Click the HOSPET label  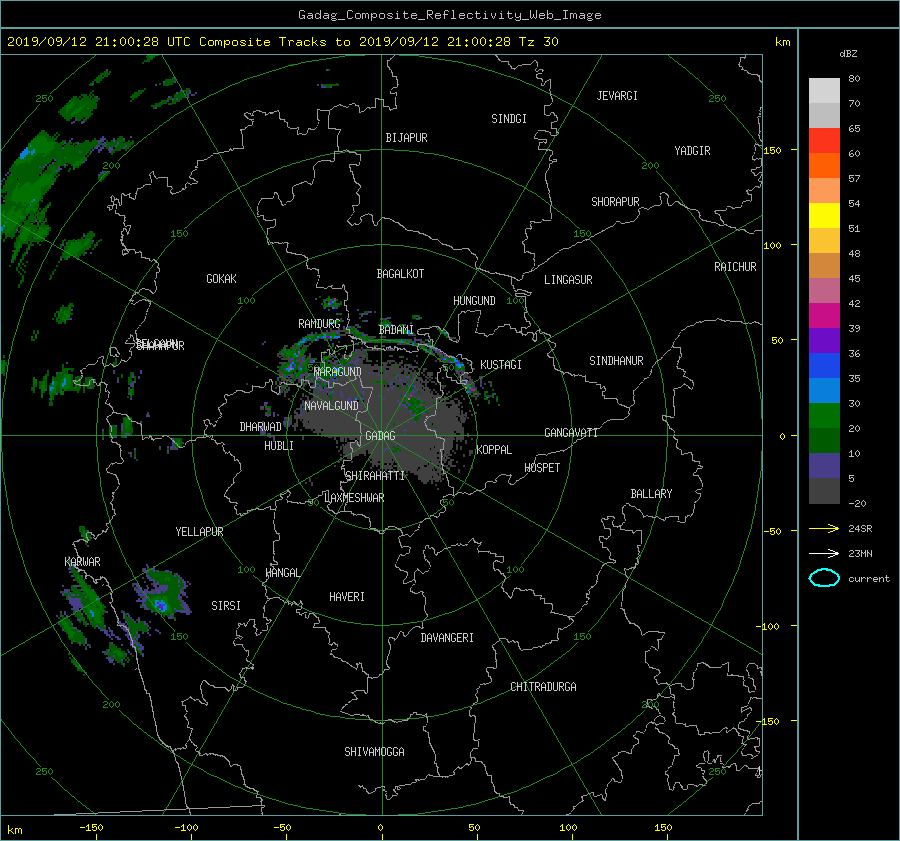pos(542,468)
